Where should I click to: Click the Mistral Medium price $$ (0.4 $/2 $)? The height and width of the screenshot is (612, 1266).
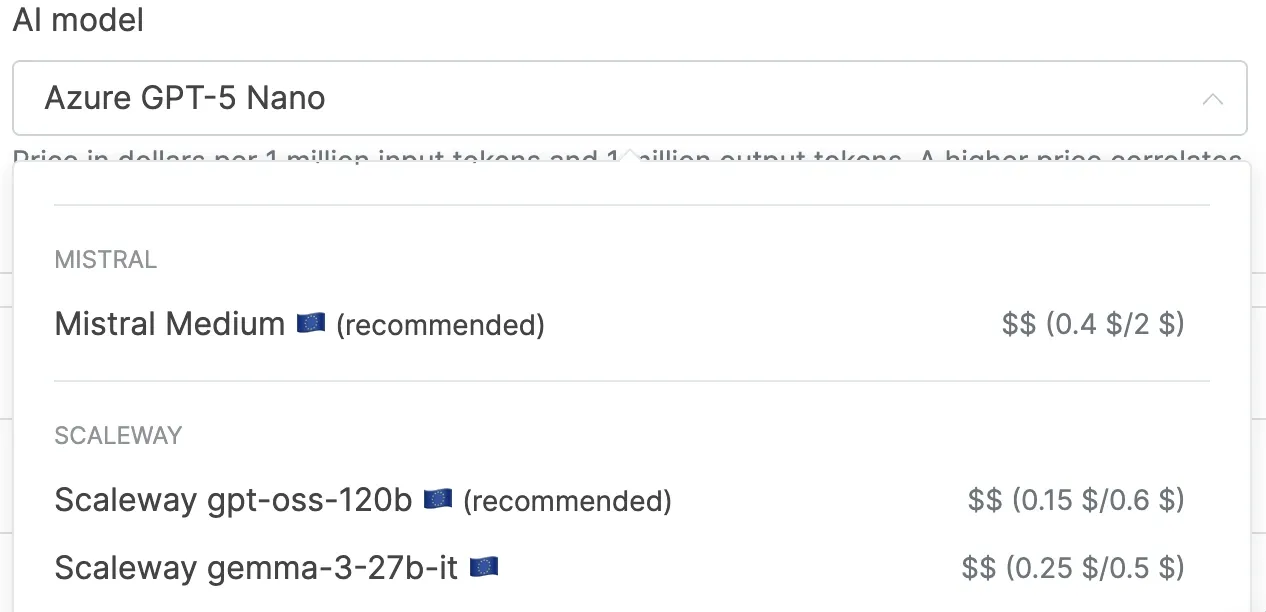1093,324
